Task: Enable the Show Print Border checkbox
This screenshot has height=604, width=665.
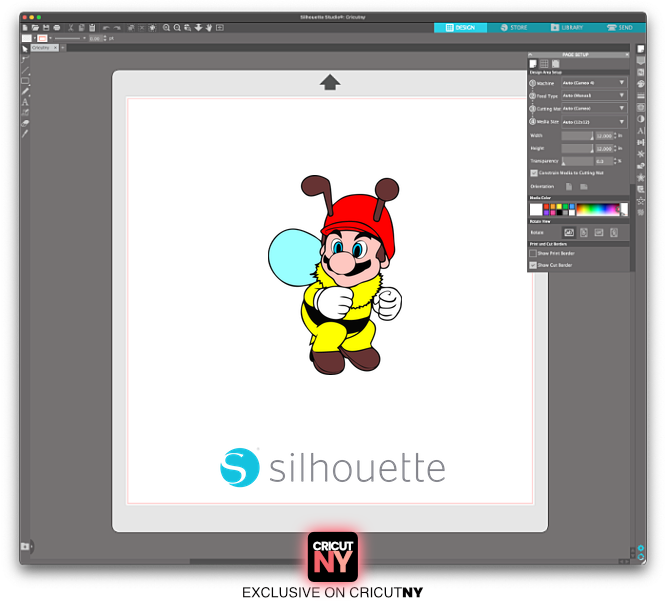Action: [533, 253]
